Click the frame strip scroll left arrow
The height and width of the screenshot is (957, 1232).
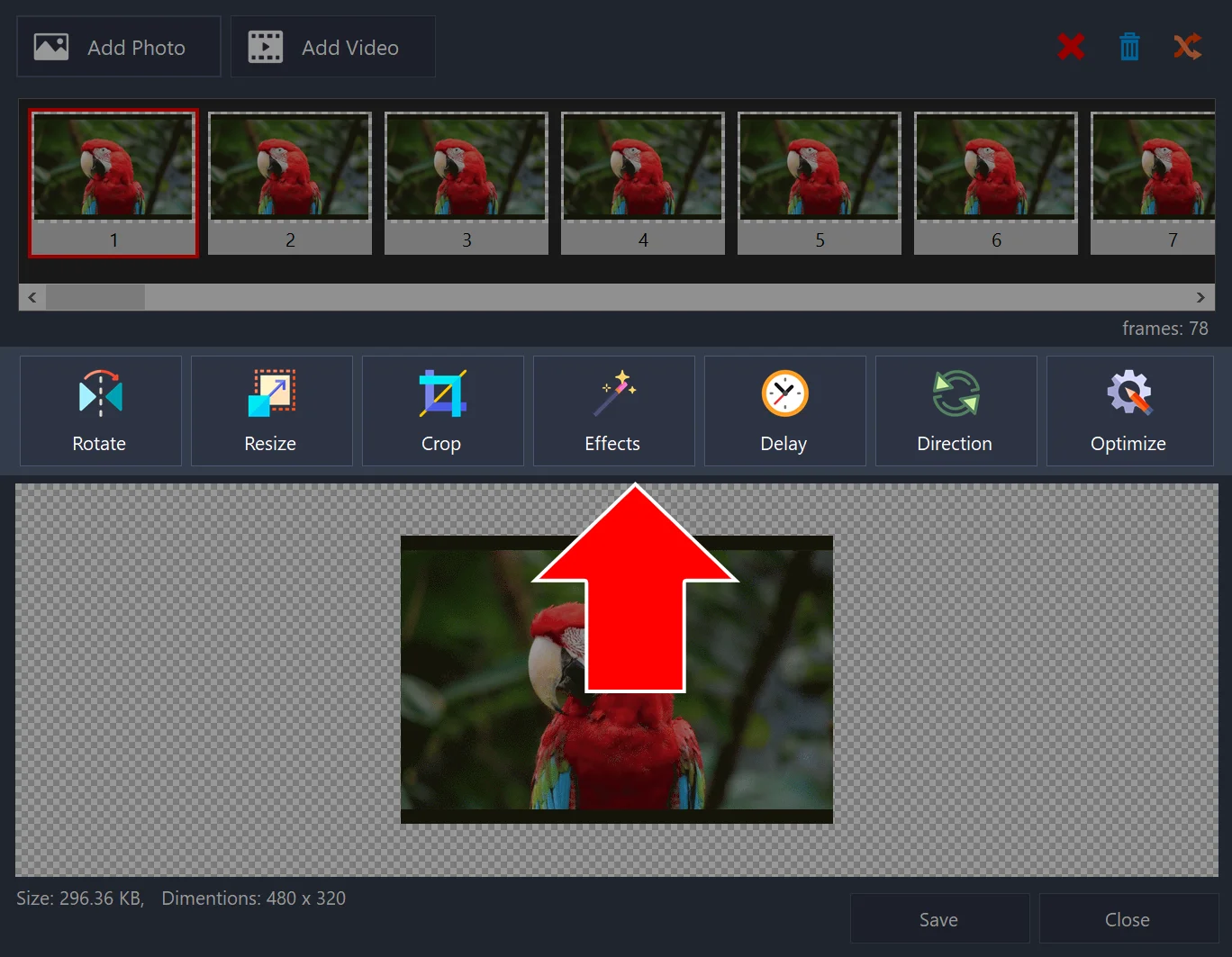click(32, 297)
